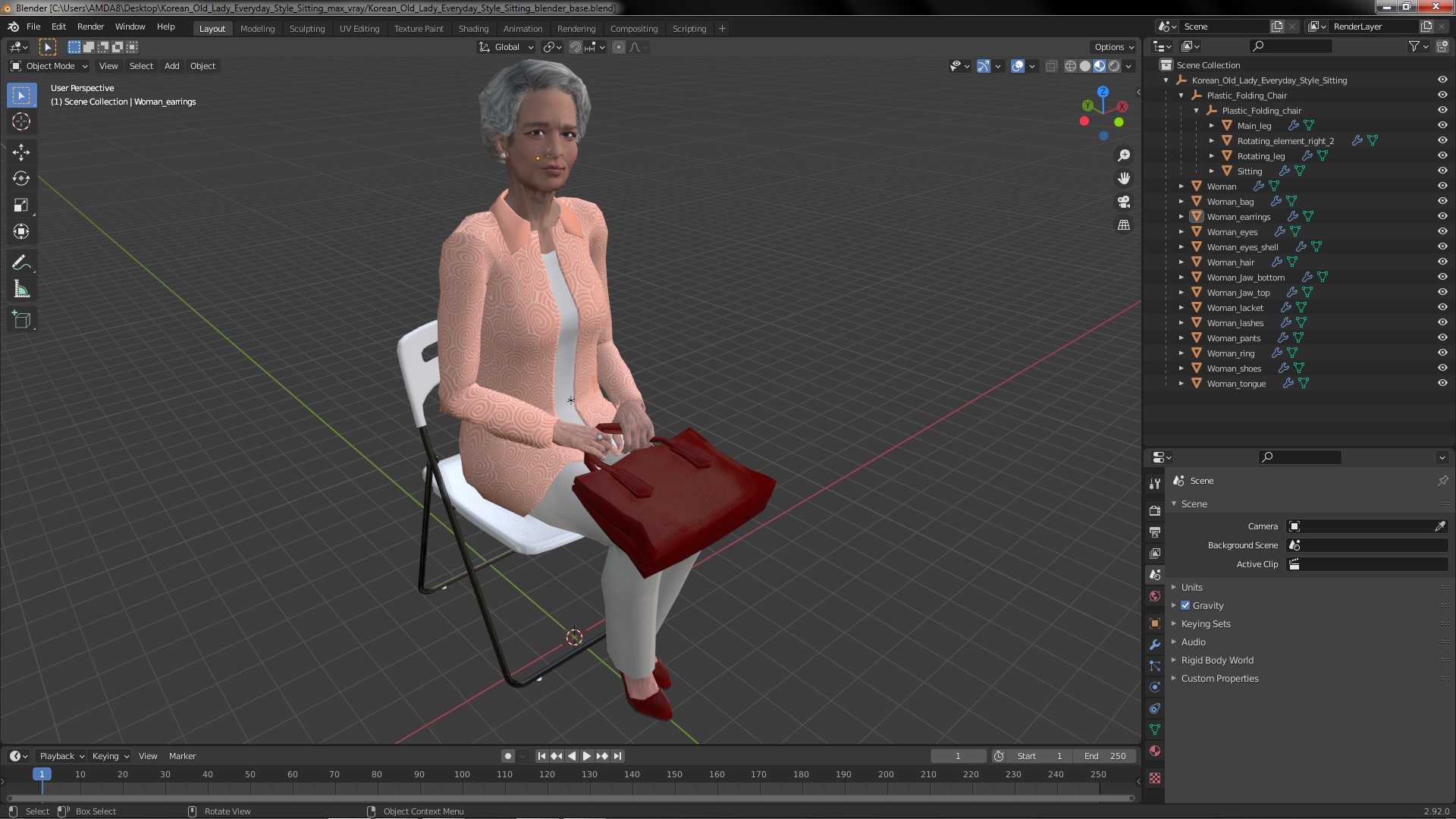This screenshot has height=819, width=1456.
Task: Select the Annotate tool
Action: tap(21, 263)
